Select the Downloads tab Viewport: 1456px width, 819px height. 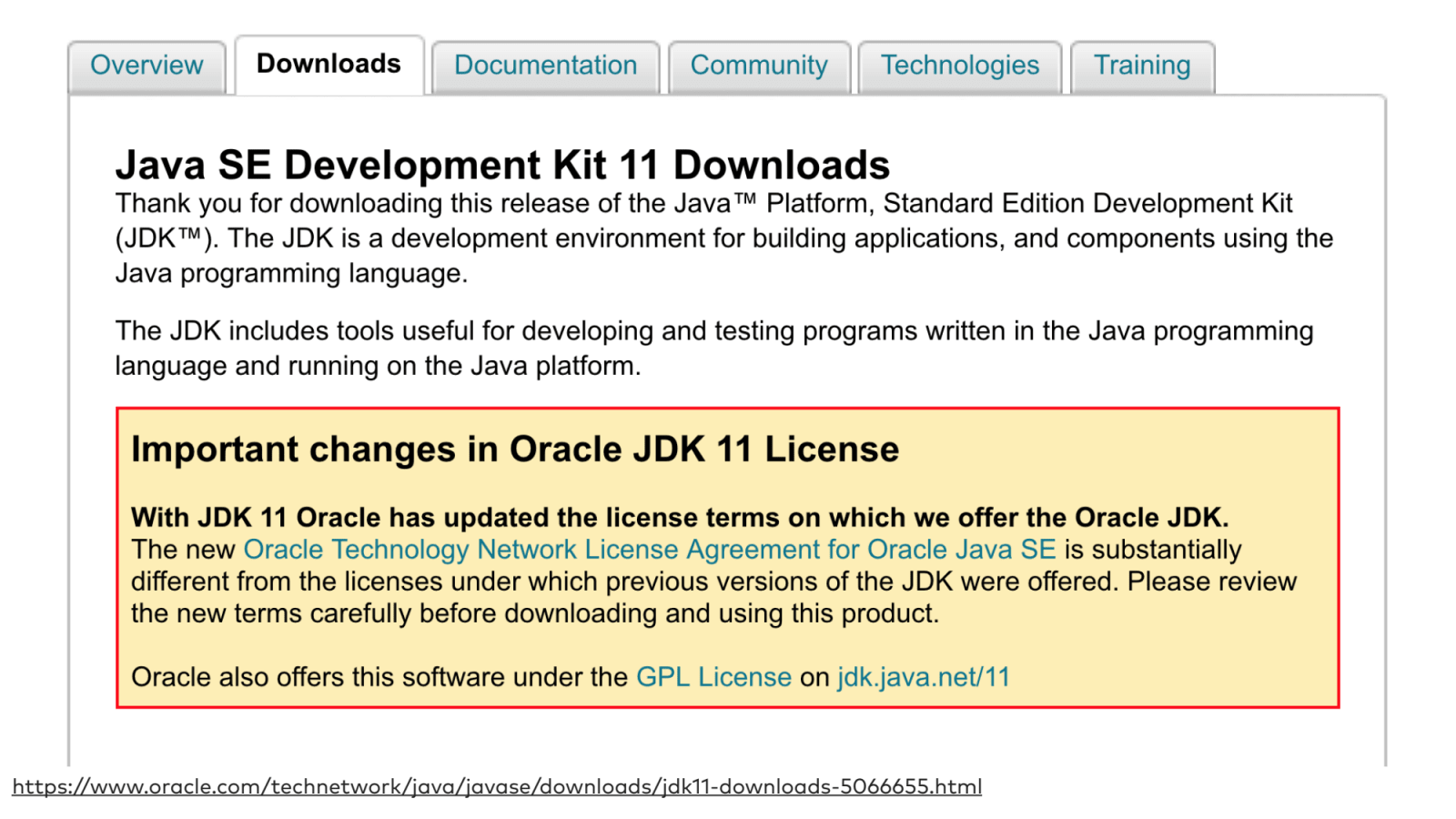coord(329,65)
